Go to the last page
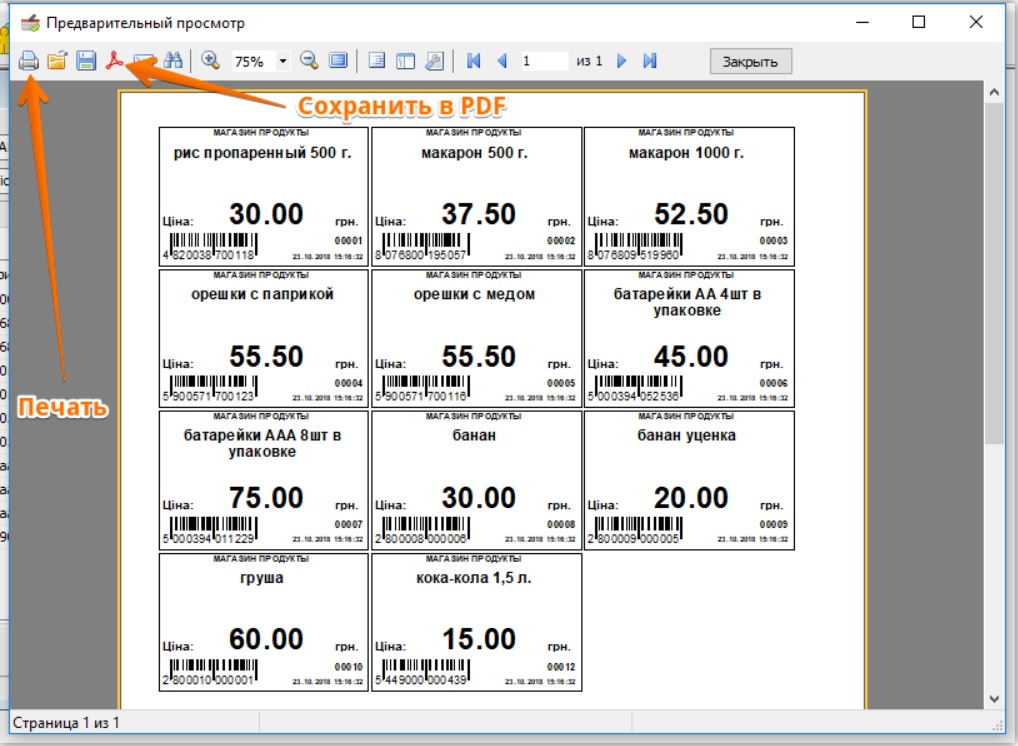 (650, 61)
